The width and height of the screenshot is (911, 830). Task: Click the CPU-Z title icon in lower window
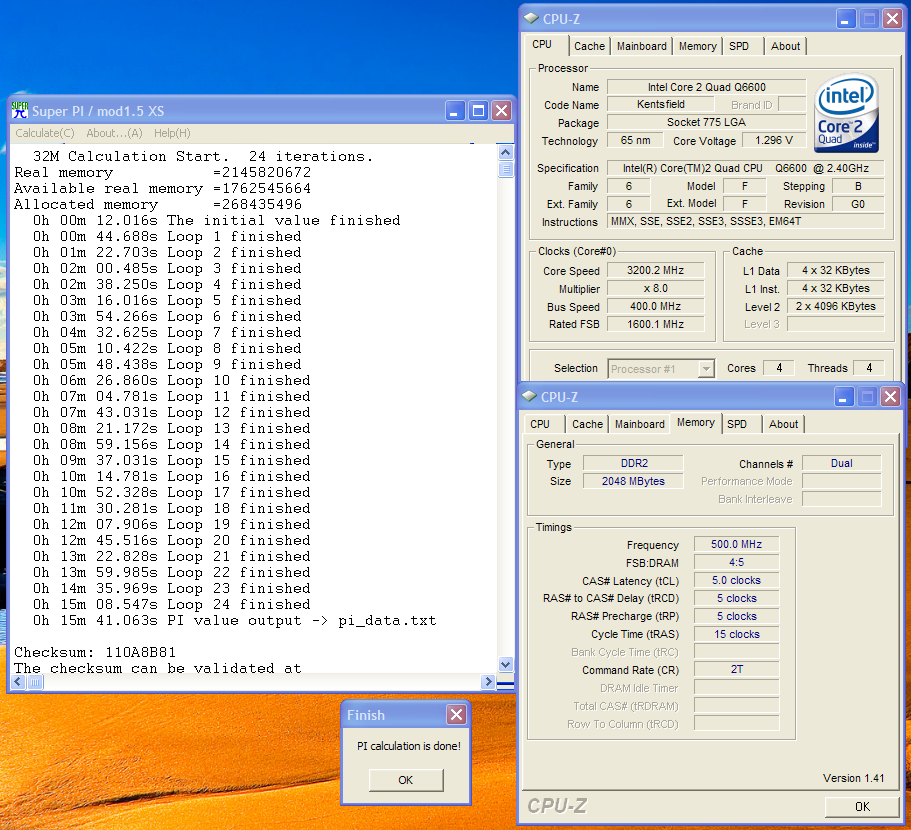pos(529,397)
